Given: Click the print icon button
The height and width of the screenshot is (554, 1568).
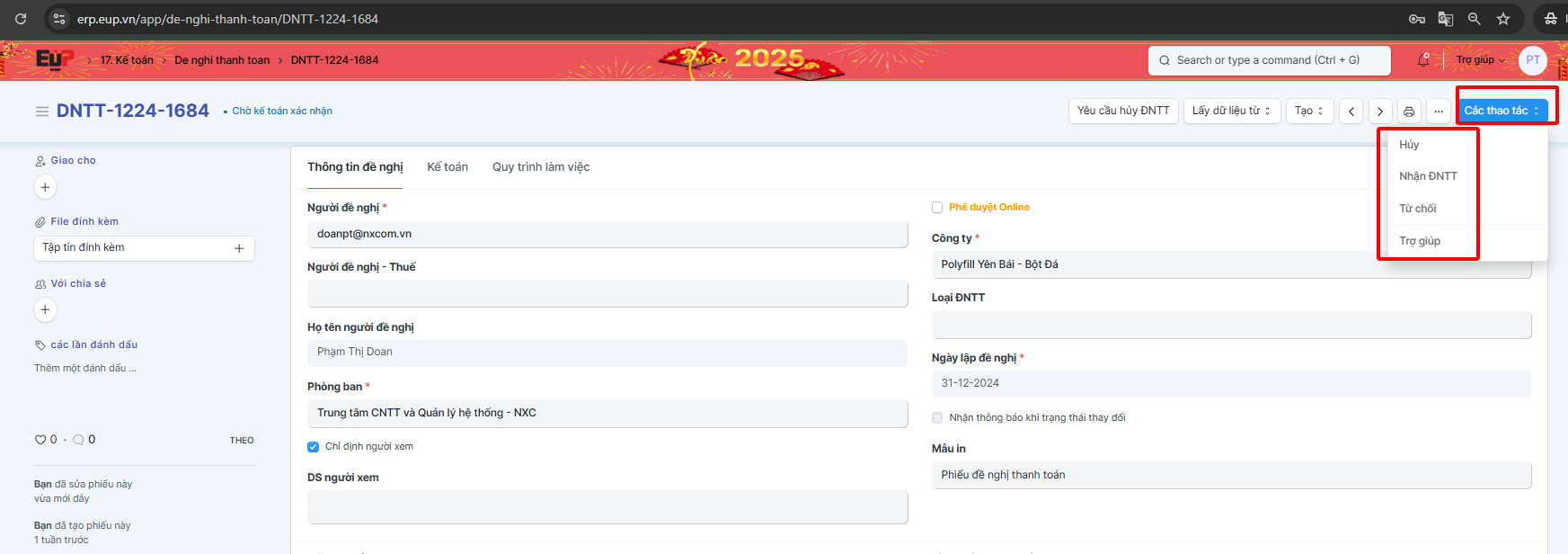Looking at the screenshot, I should tap(1409, 112).
